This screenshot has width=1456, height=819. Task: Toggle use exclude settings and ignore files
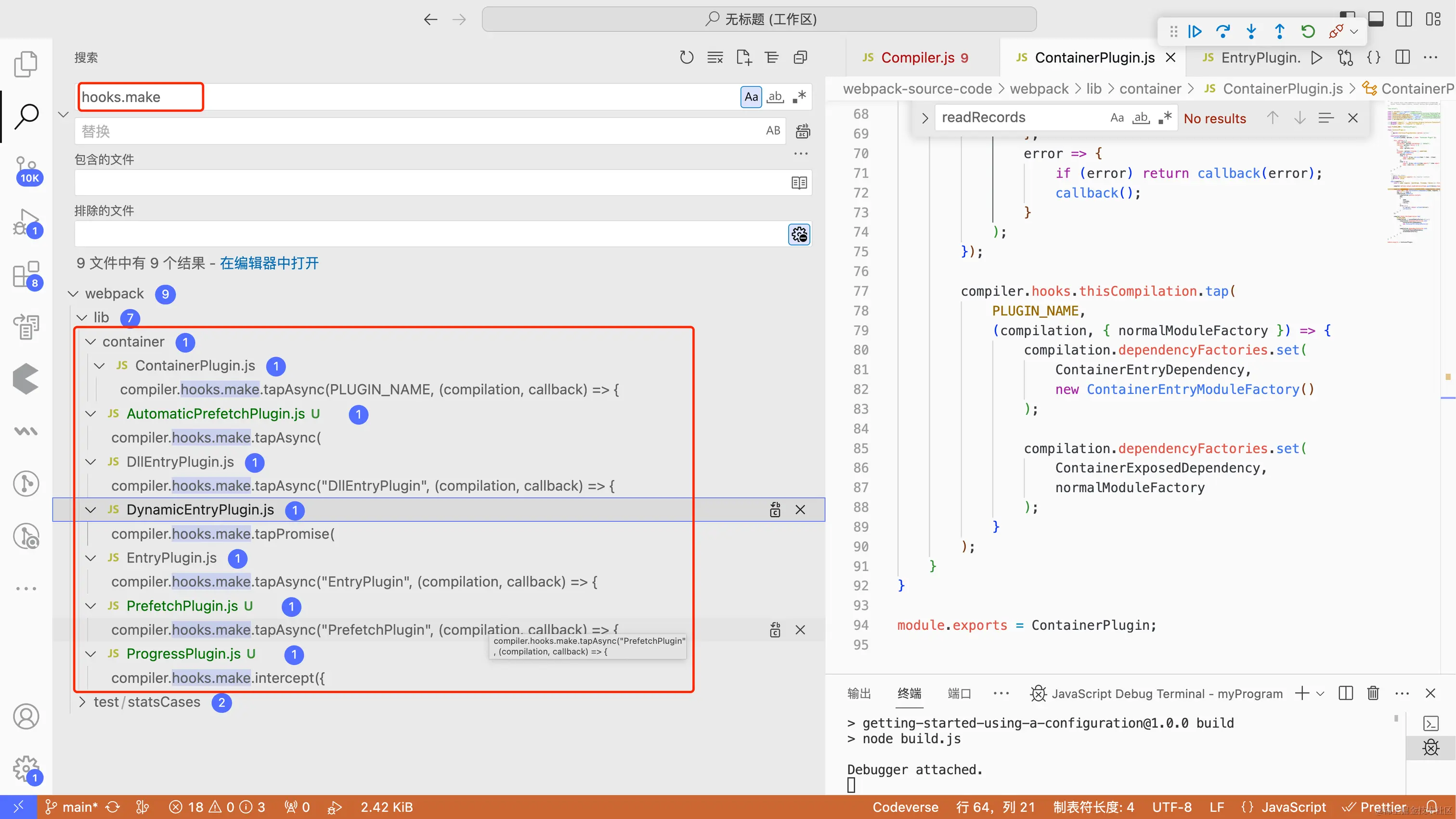(x=799, y=234)
